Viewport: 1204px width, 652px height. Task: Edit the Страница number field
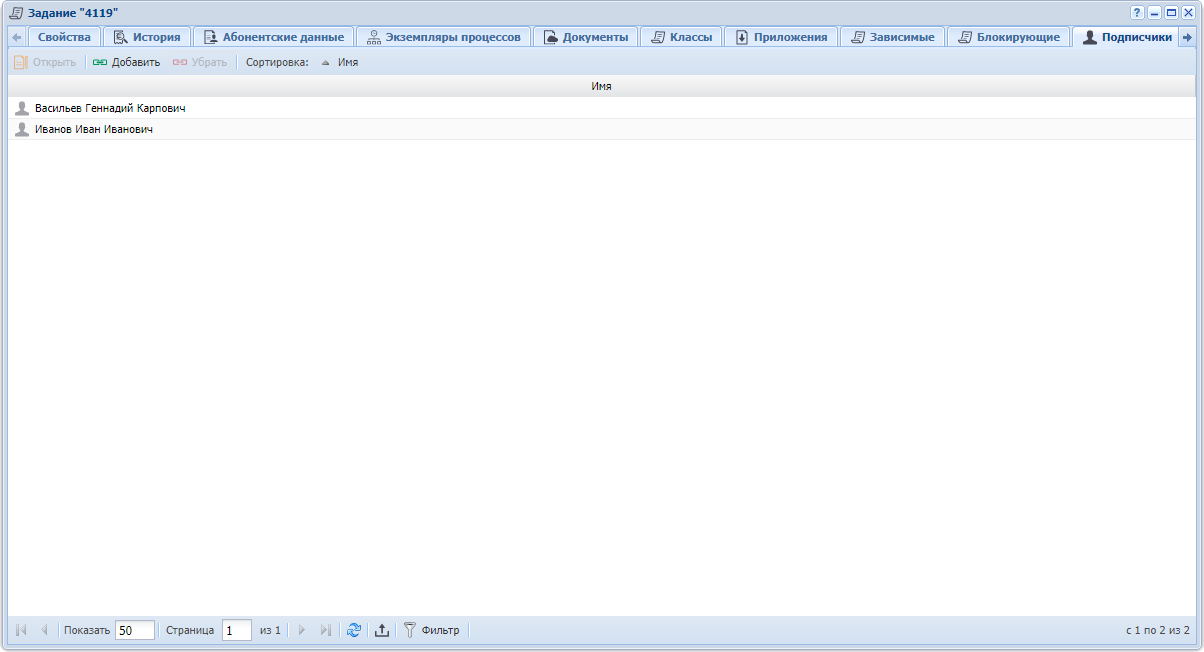[x=237, y=630]
